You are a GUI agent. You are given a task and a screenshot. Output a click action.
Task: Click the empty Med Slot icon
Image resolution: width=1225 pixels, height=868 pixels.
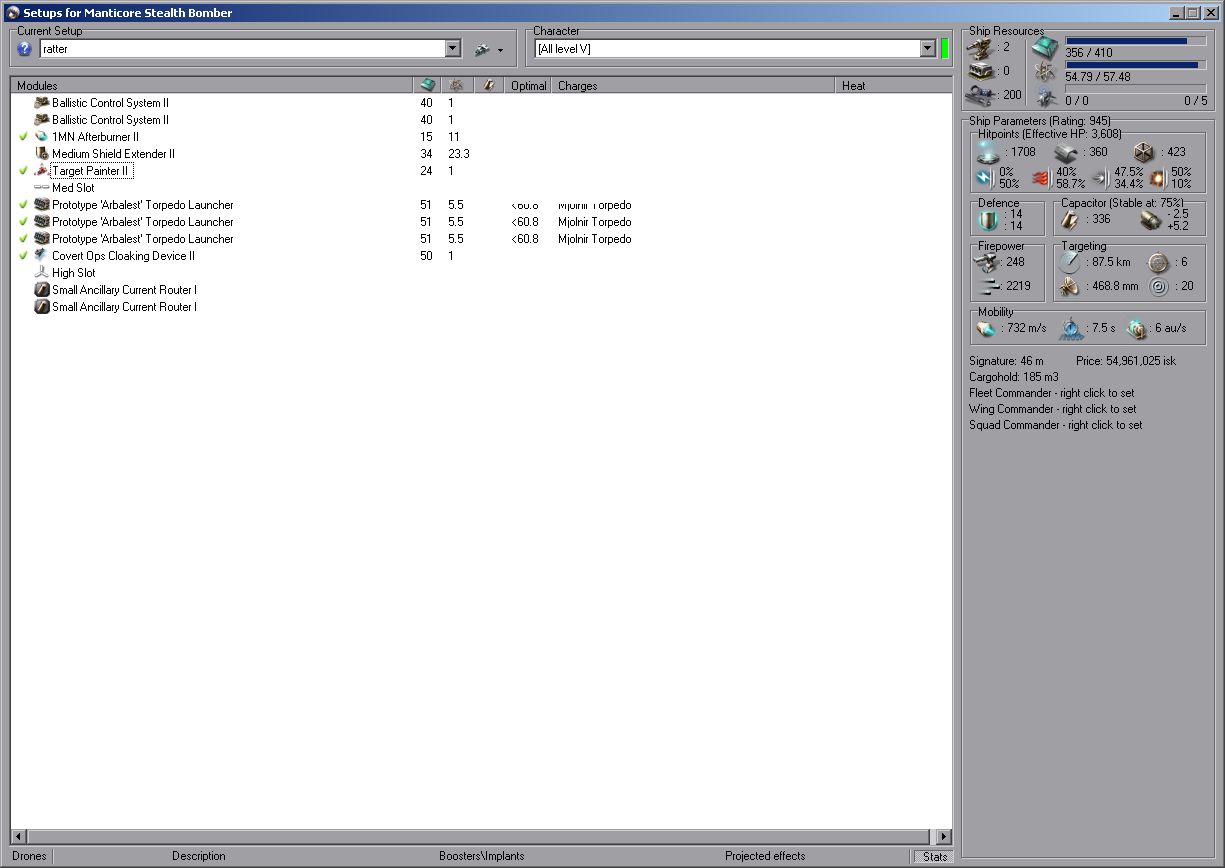(41, 188)
